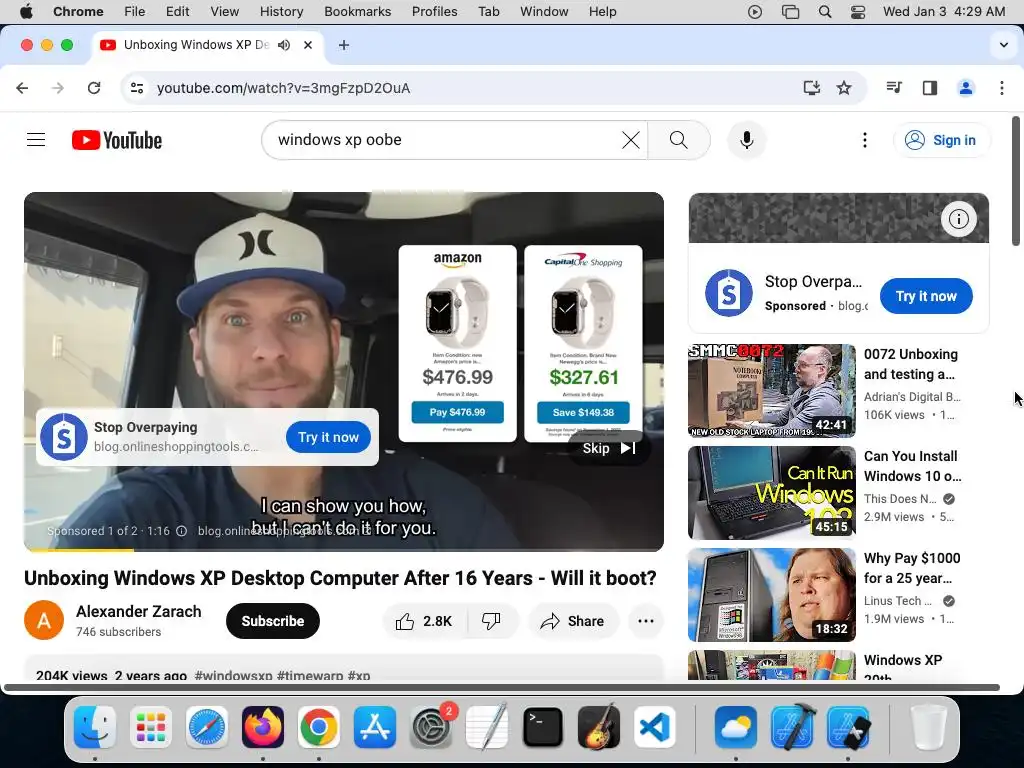Open ad info icon in sidebar banner
This screenshot has height=768, width=1024.
(959, 219)
